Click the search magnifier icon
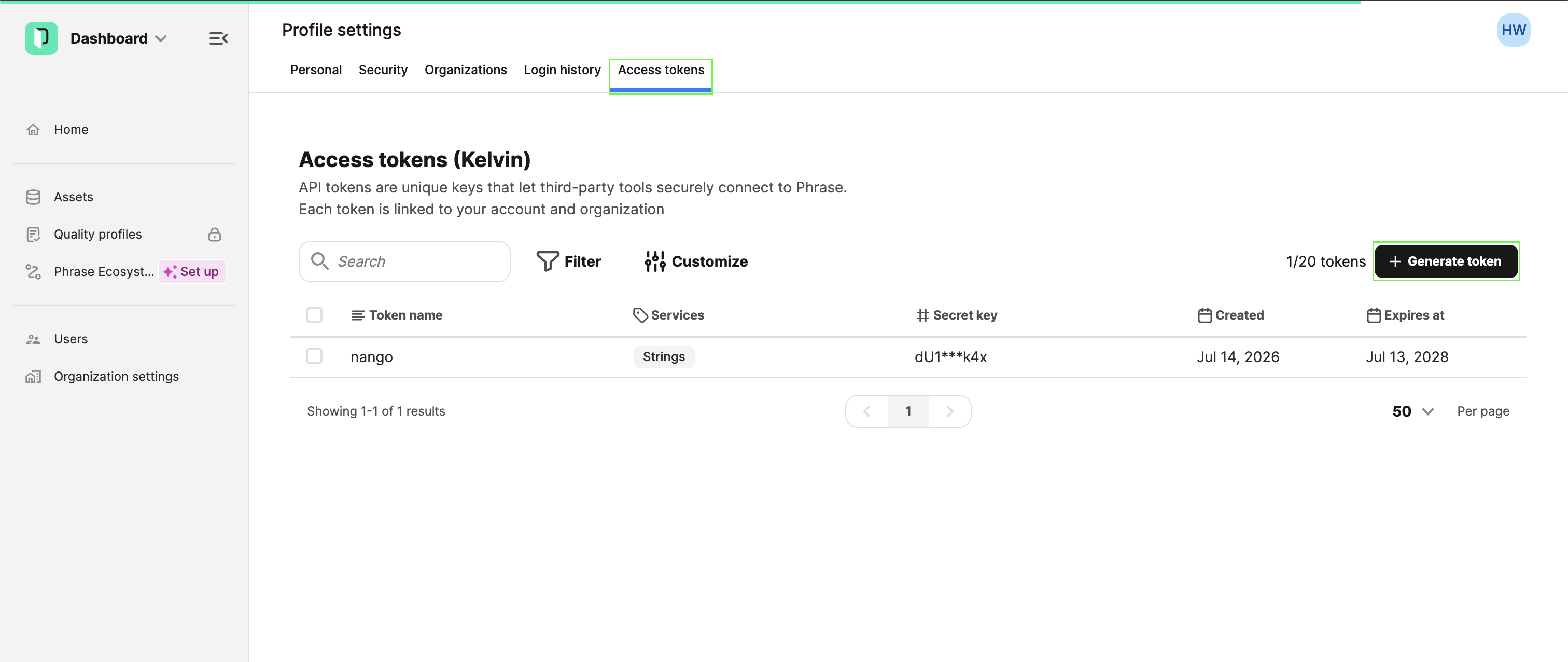This screenshot has height=662, width=1568. 319,261
